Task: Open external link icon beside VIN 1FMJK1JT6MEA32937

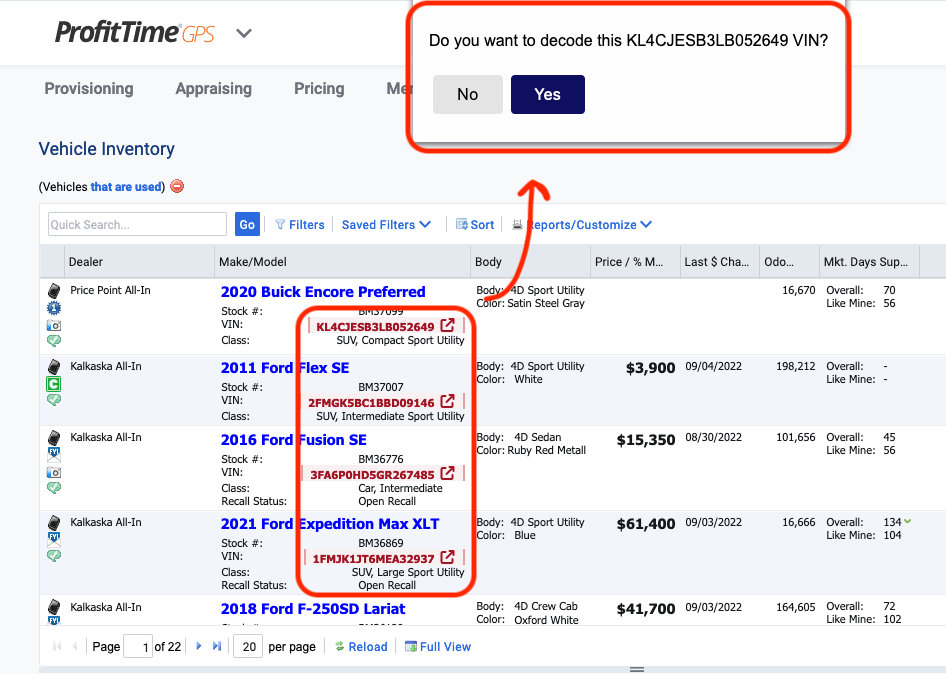Action: pos(447,557)
